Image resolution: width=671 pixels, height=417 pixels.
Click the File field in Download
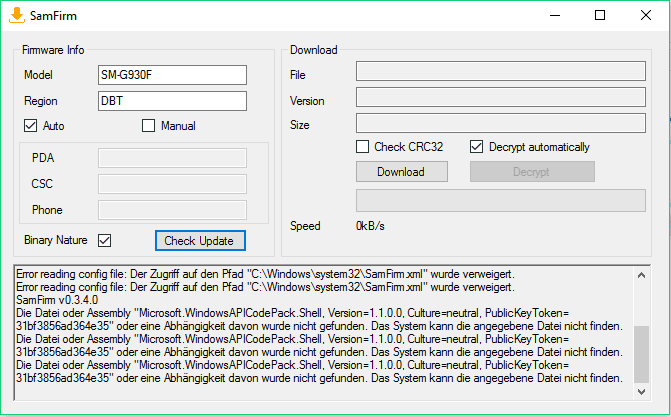(x=501, y=71)
